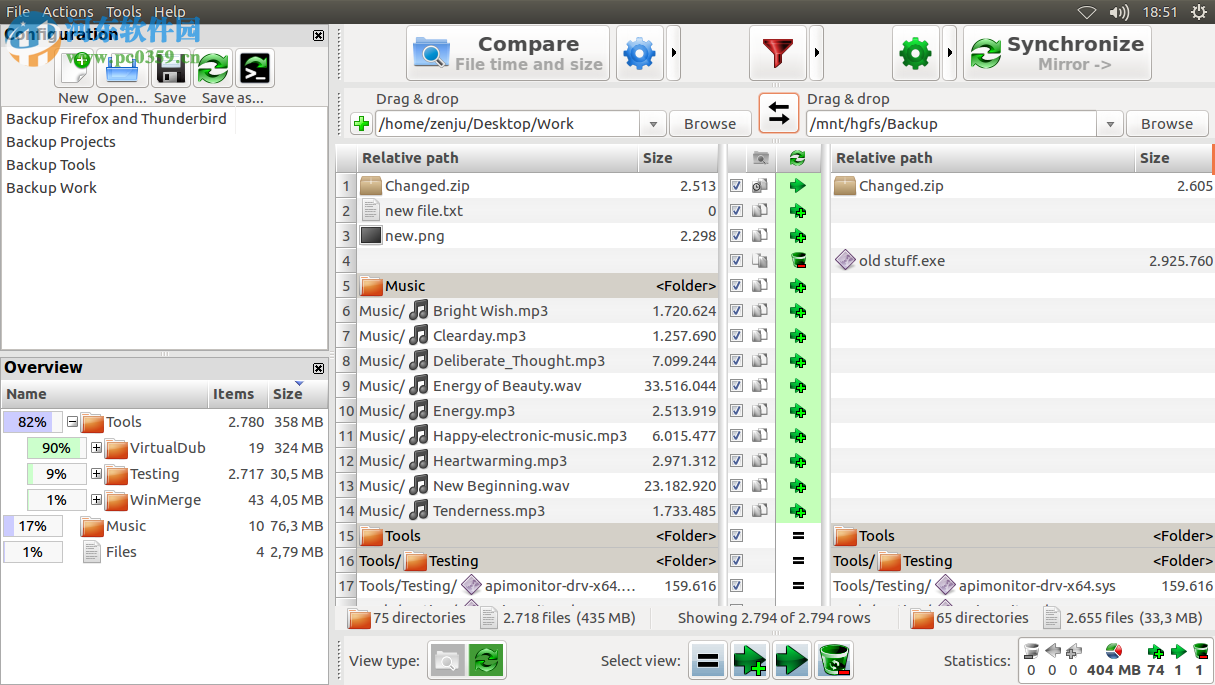Add an alternate folder pair with green plus

[x=360, y=123]
